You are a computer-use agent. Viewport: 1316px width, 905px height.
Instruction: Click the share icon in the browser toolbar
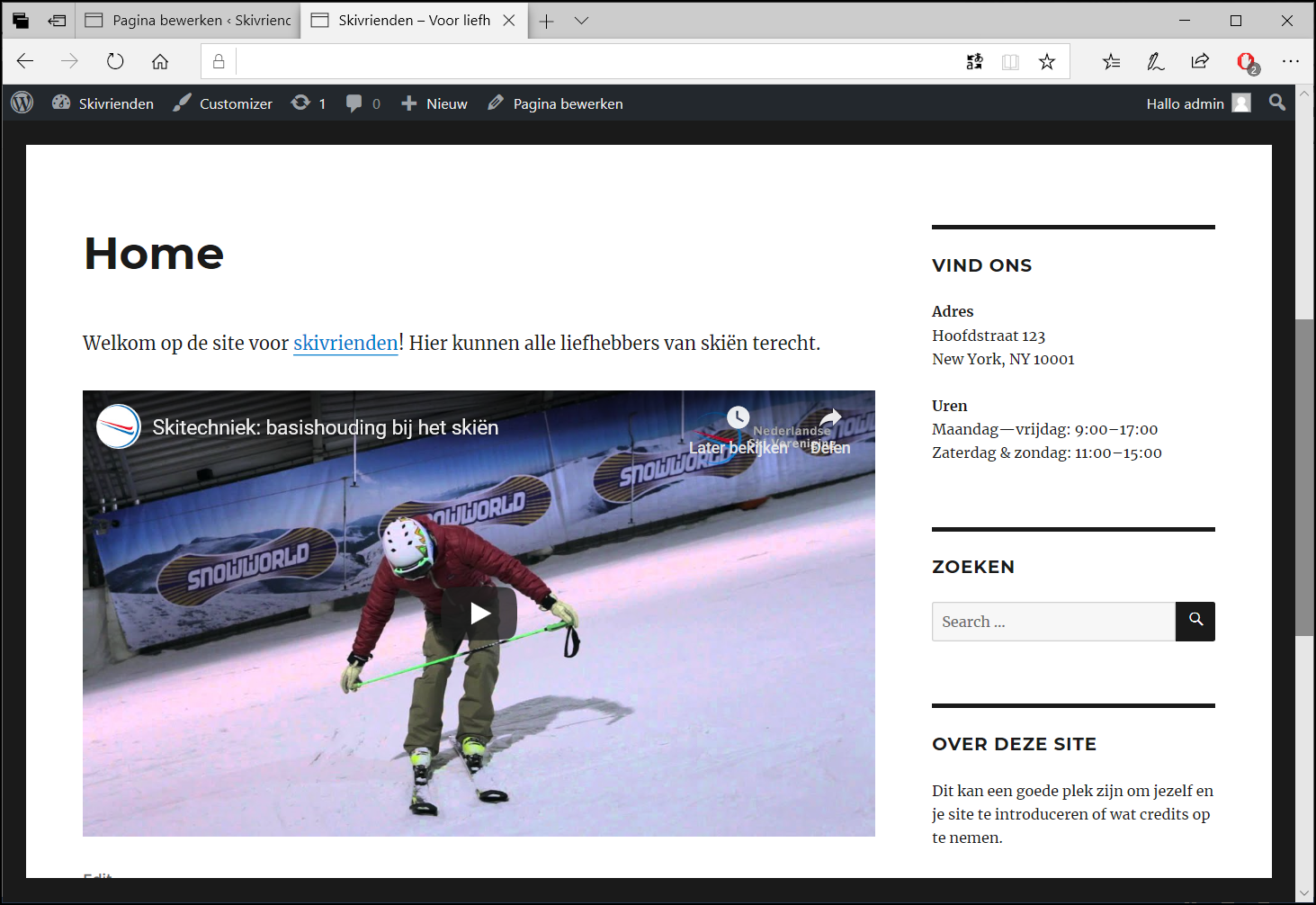pyautogui.click(x=1201, y=61)
